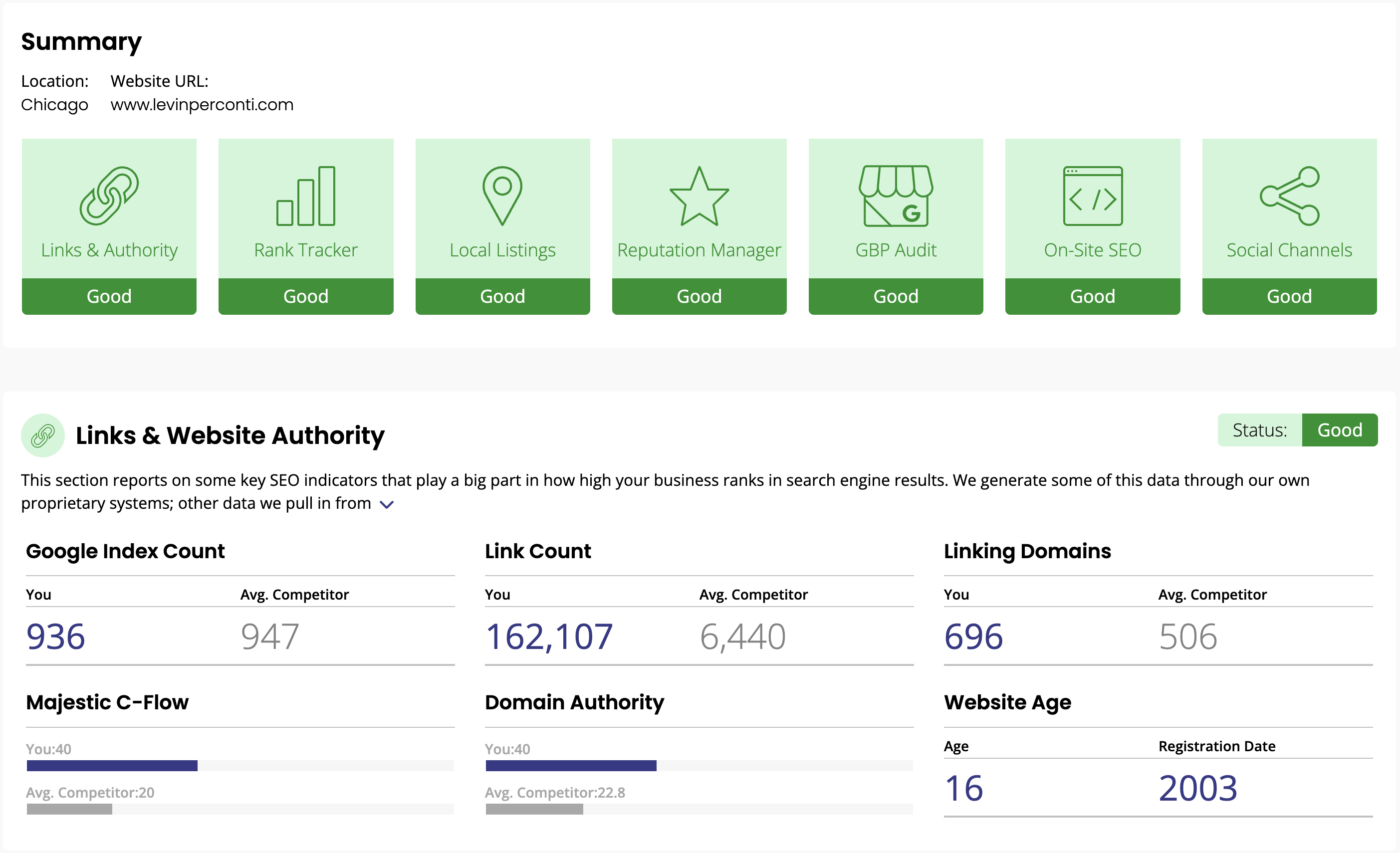
Task: Expand the section description with chevron
Action: (x=386, y=504)
